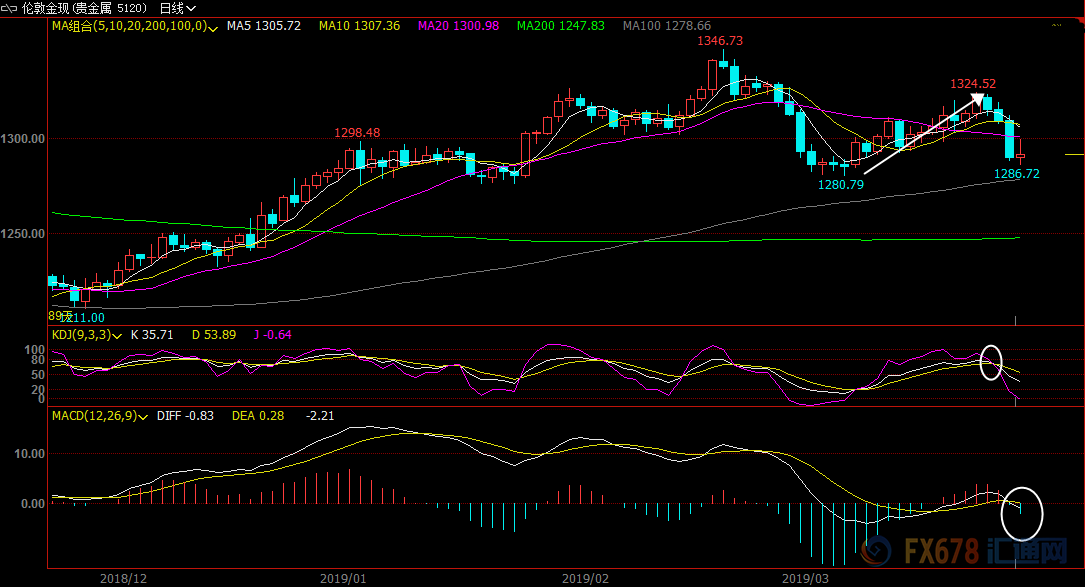Click the DEA 0.28 reading

tap(258, 416)
